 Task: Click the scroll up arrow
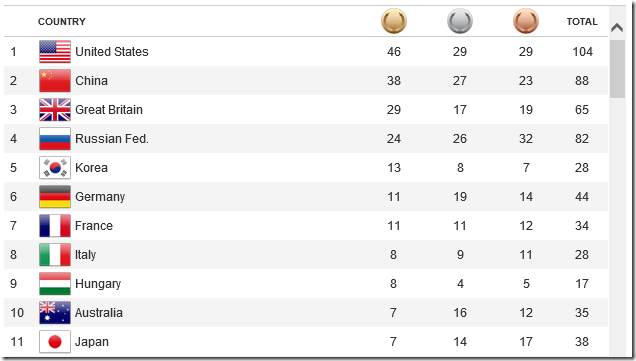click(x=617, y=28)
